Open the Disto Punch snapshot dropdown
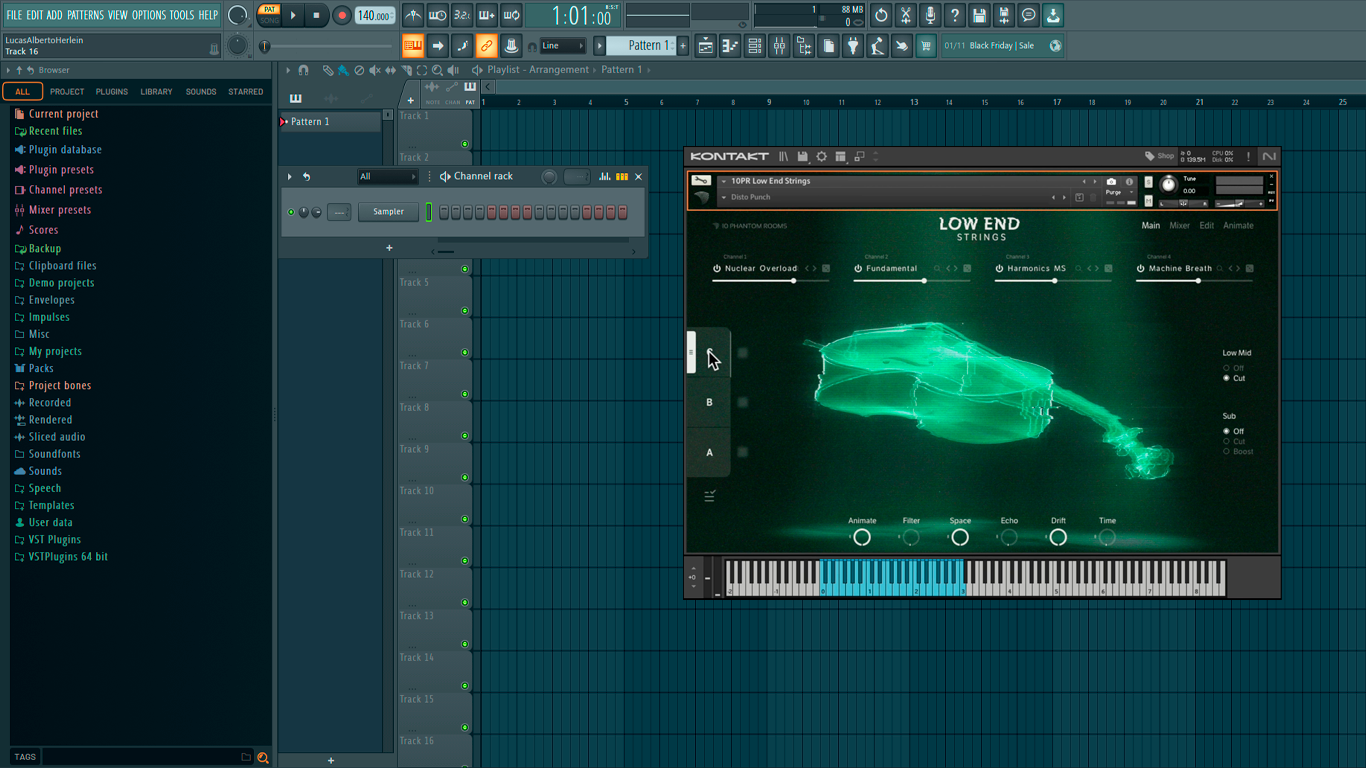1366x768 pixels. tap(724, 198)
